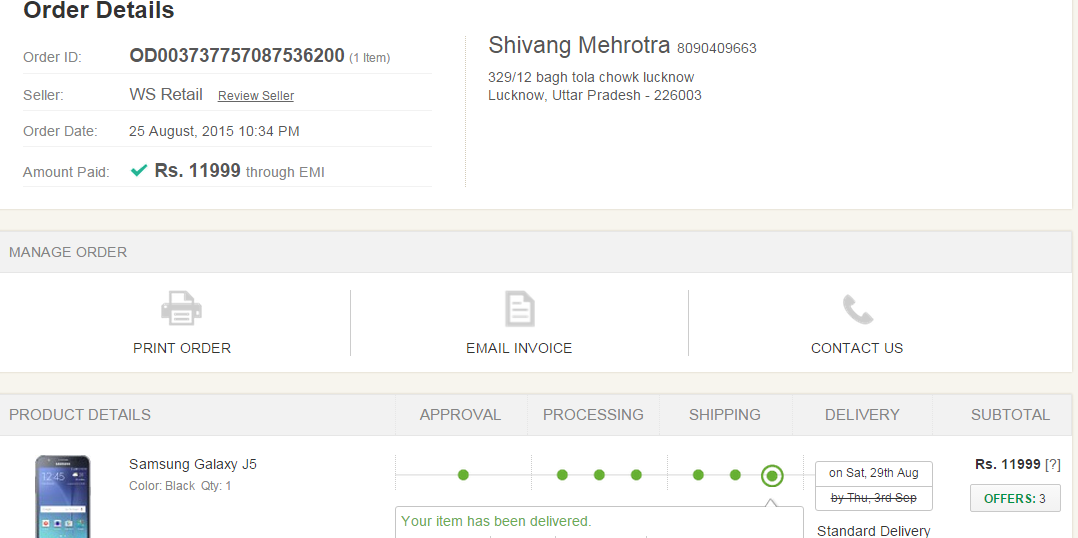This screenshot has width=1078, height=538.
Task: Click the delivered date on Sat, 29th Aug
Action: [874, 473]
